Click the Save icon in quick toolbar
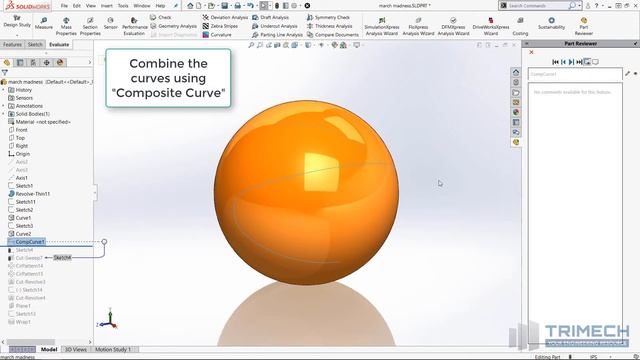 coord(224,6)
